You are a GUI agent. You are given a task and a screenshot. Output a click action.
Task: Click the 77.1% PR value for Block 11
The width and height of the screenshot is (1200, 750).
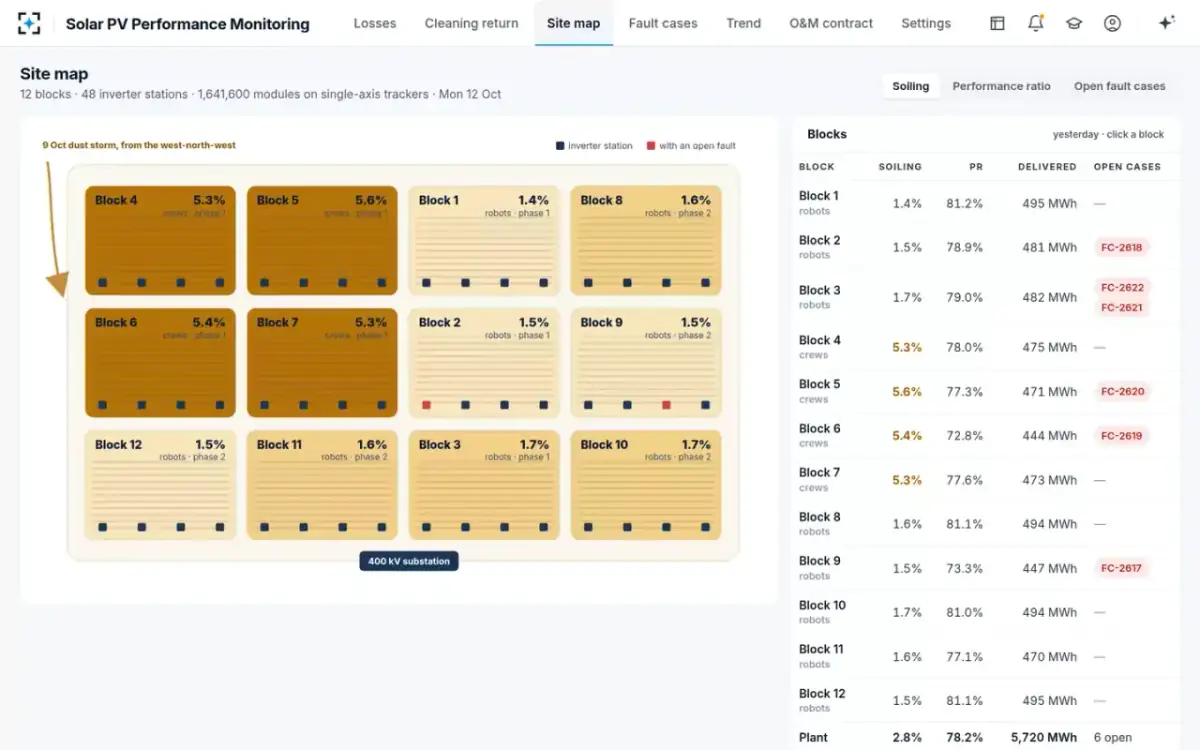(x=964, y=657)
